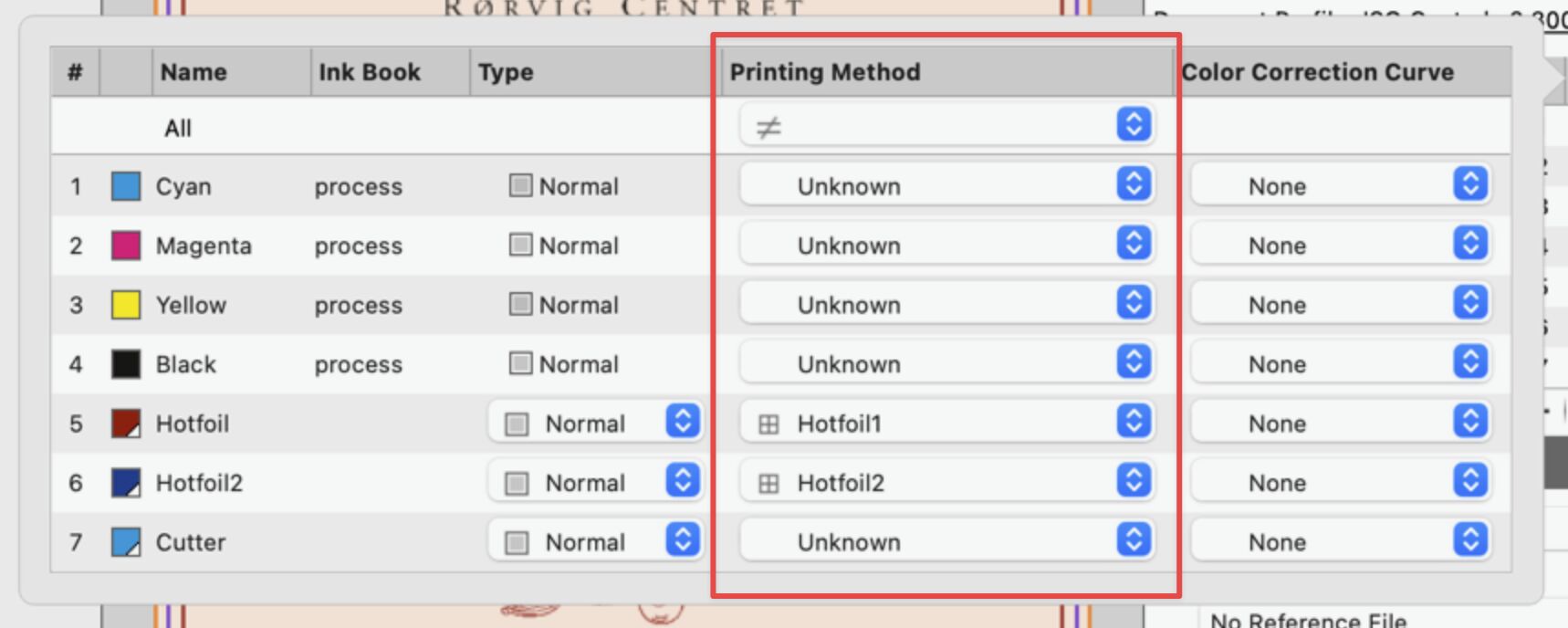Click the Cutter ink swatch icon
Screen dimensions: 1568x628
point(126,542)
